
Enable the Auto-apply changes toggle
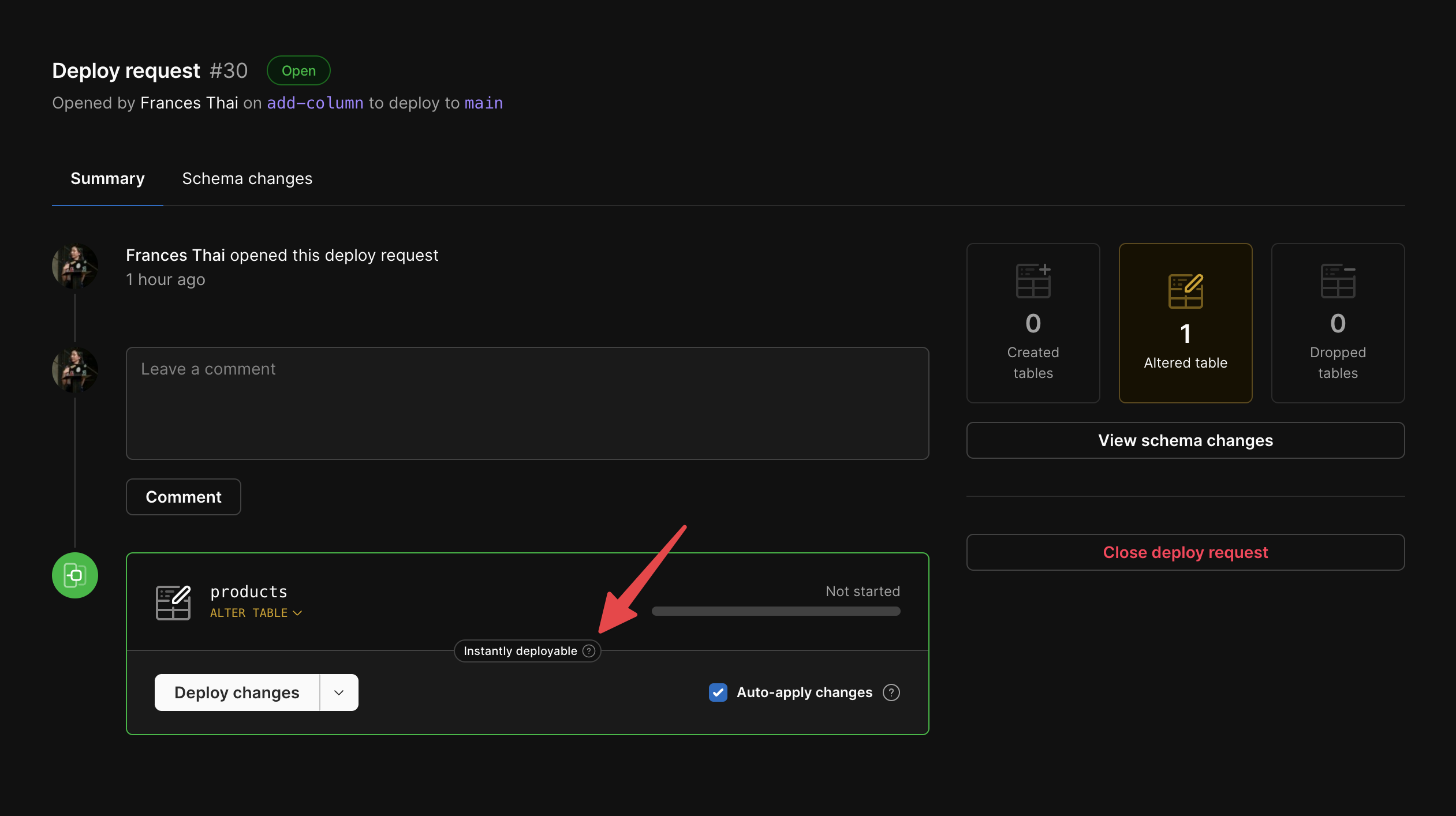(718, 692)
